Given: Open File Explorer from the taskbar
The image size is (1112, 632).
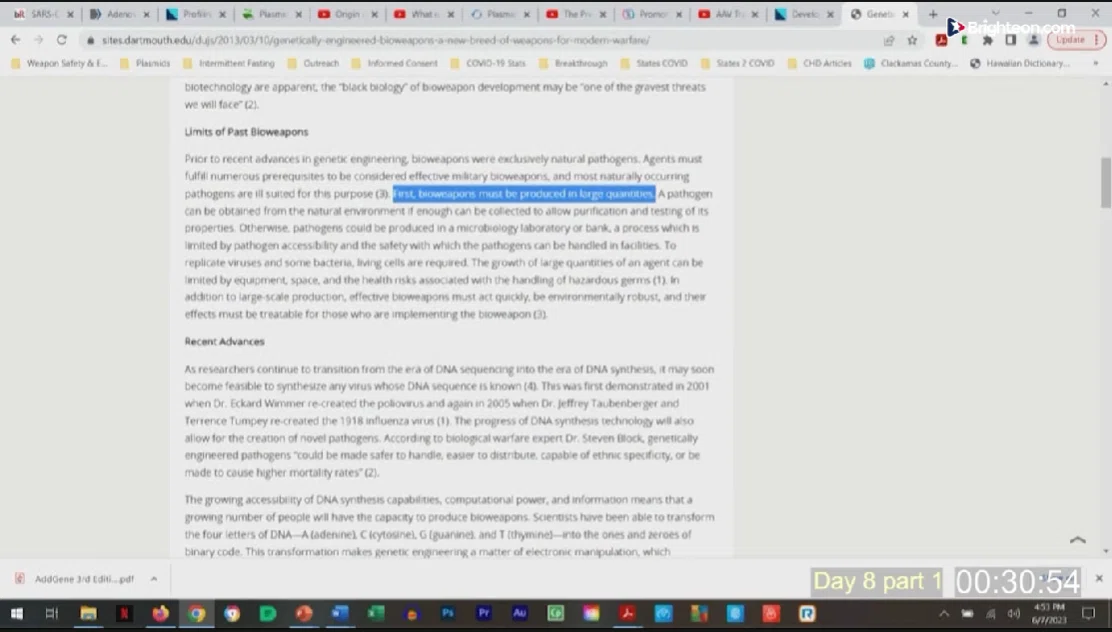Looking at the screenshot, I should click(88, 614).
